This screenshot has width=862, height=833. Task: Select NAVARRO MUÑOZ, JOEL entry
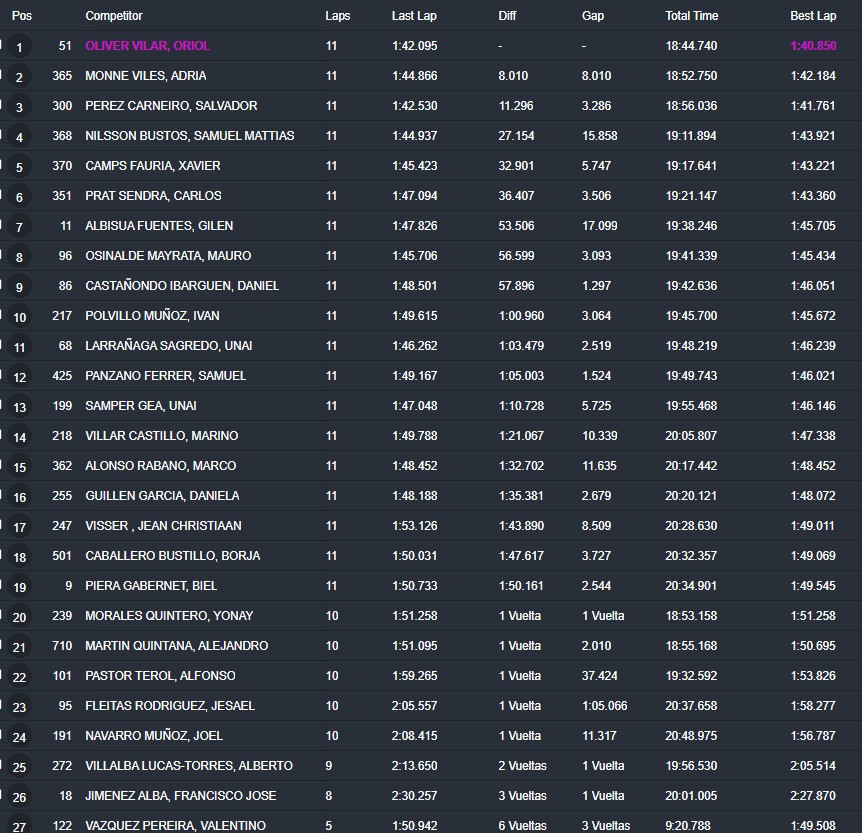(154, 735)
